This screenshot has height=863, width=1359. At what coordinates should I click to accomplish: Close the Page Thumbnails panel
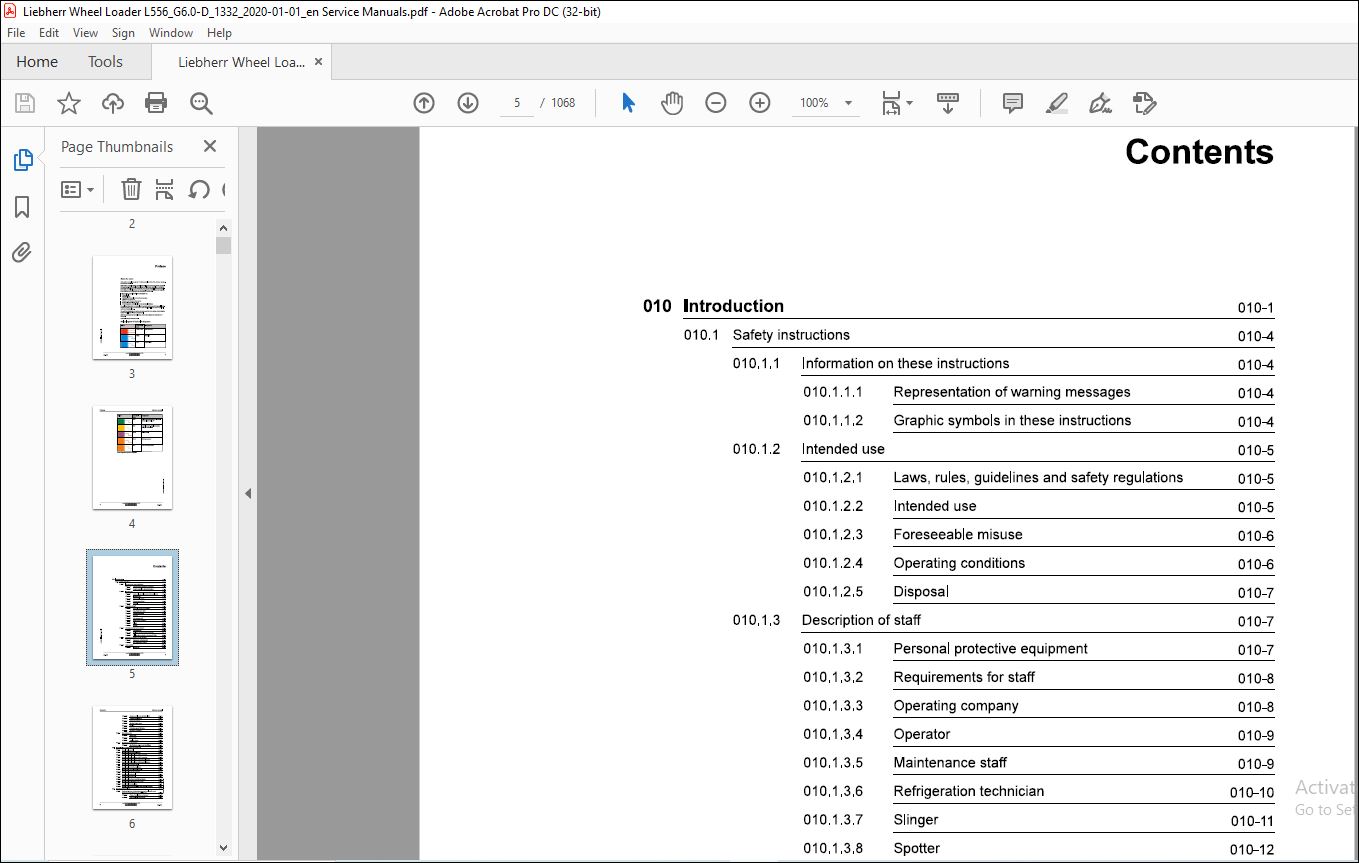pos(210,146)
